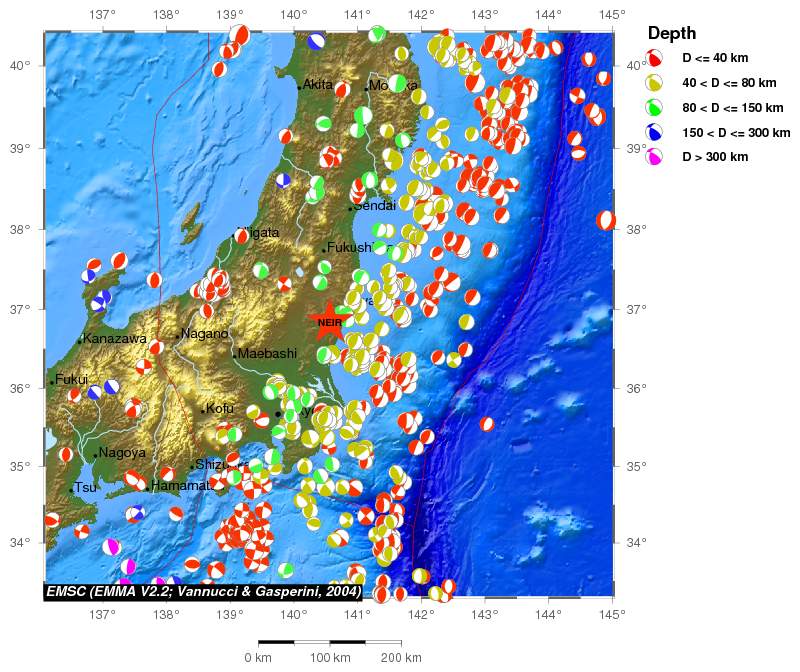The image size is (800, 672).
Task: Click the legend text '40 < D <= 80 km'
Action: point(729,83)
